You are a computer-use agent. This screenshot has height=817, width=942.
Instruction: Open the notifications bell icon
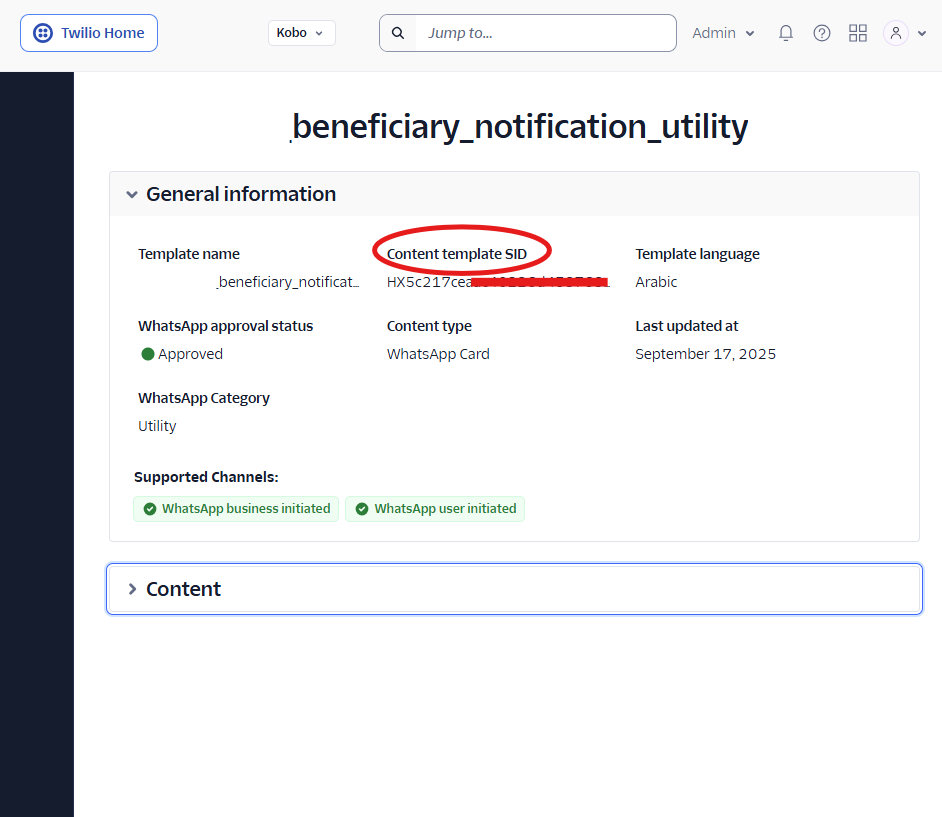tap(786, 33)
